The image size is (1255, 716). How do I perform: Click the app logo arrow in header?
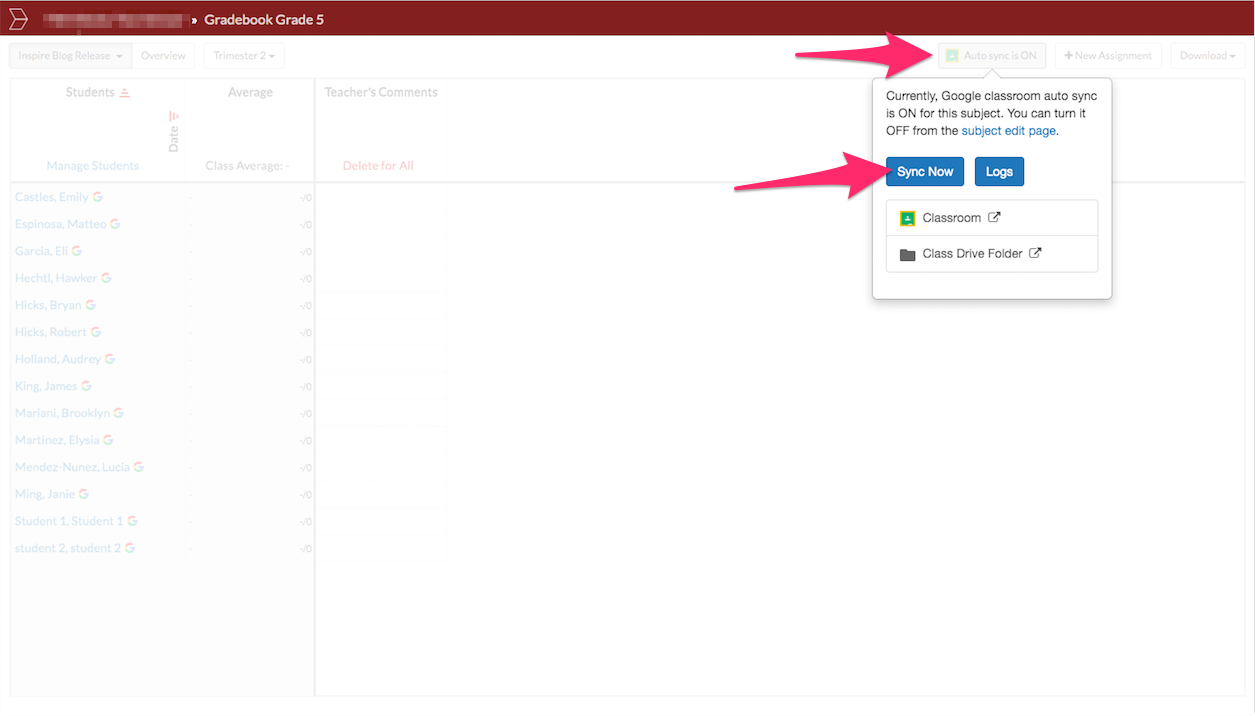click(x=18, y=19)
